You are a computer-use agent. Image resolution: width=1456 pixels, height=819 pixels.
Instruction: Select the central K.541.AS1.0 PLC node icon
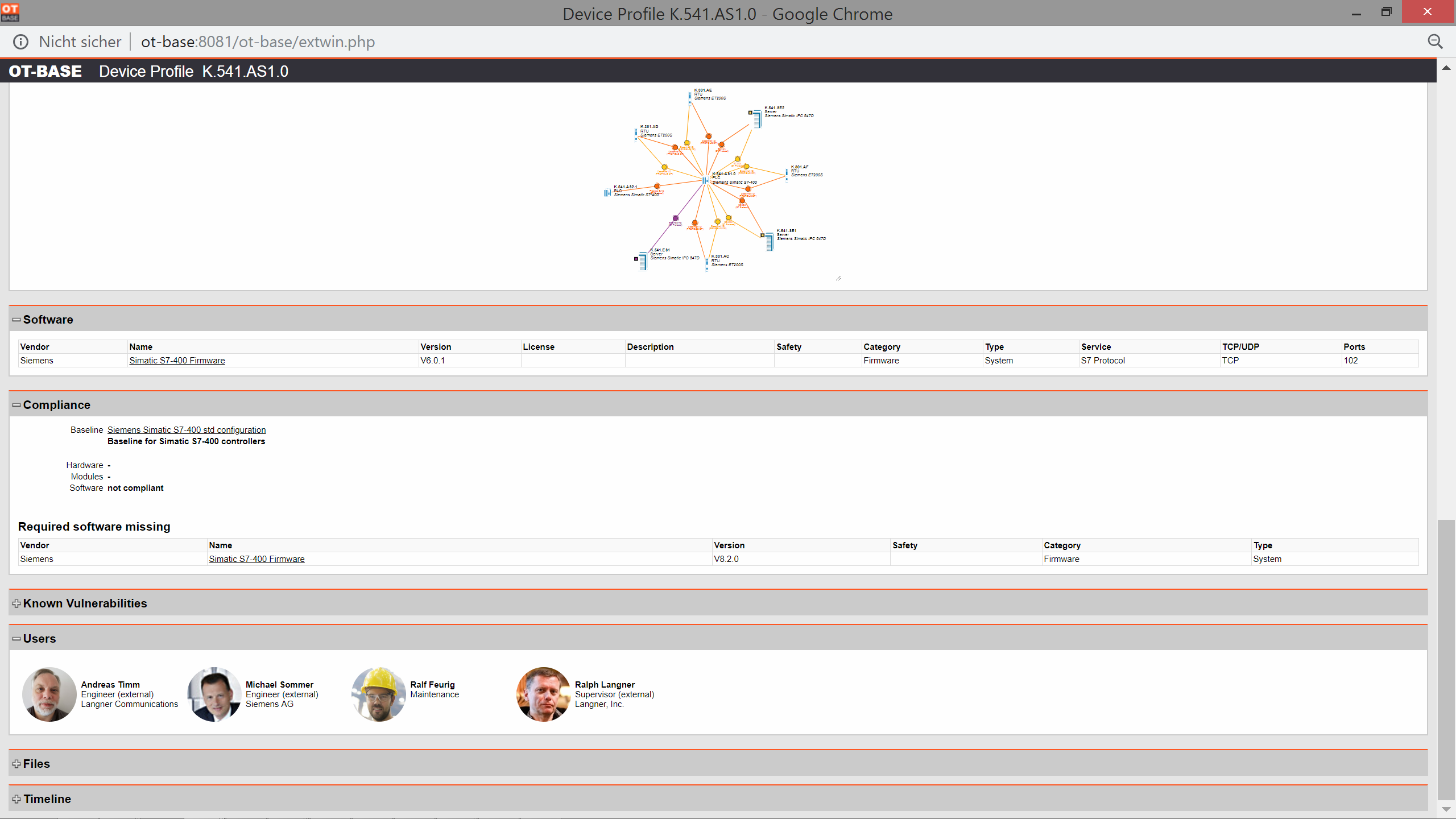coord(705,180)
